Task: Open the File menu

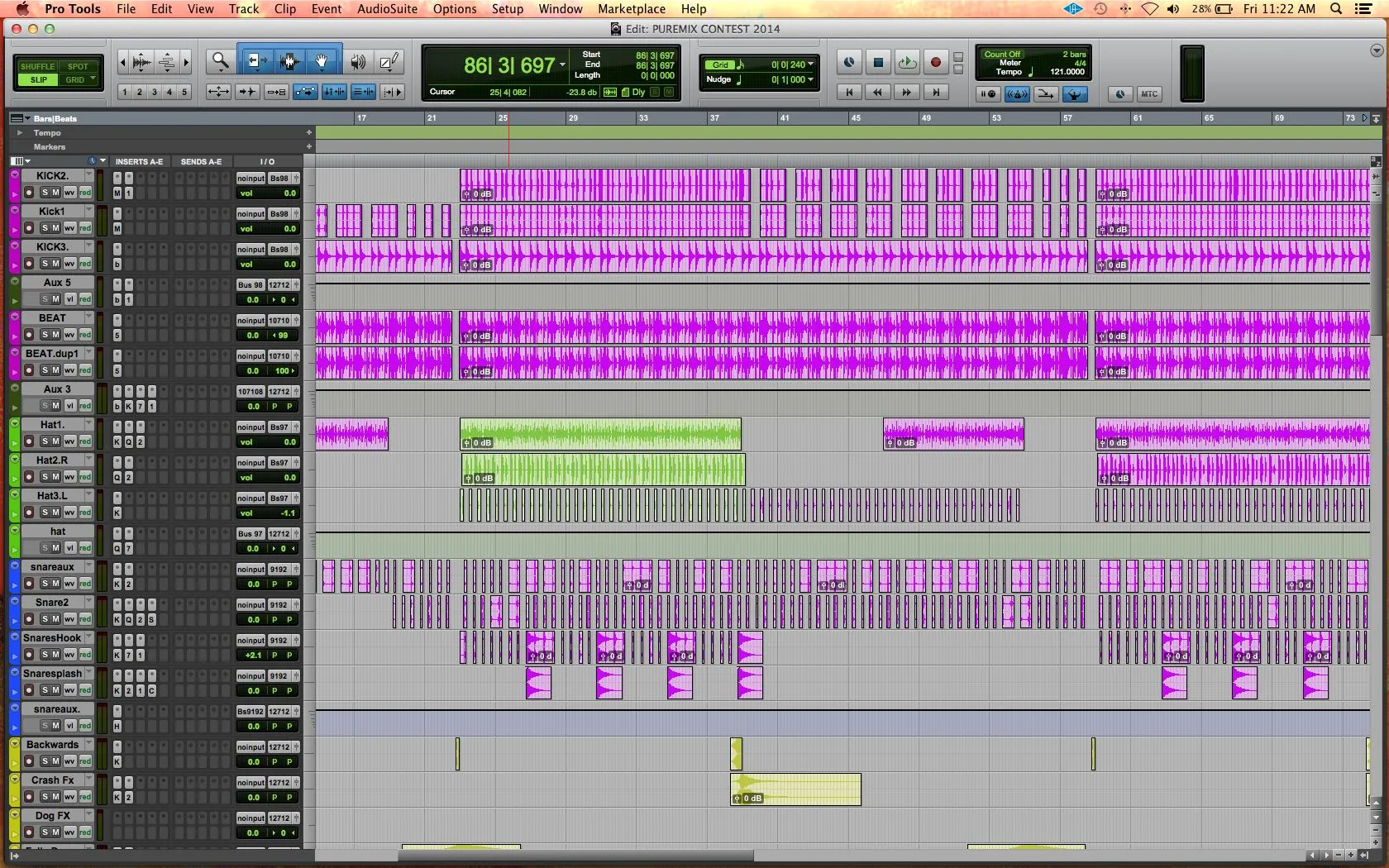Action: click(126, 8)
